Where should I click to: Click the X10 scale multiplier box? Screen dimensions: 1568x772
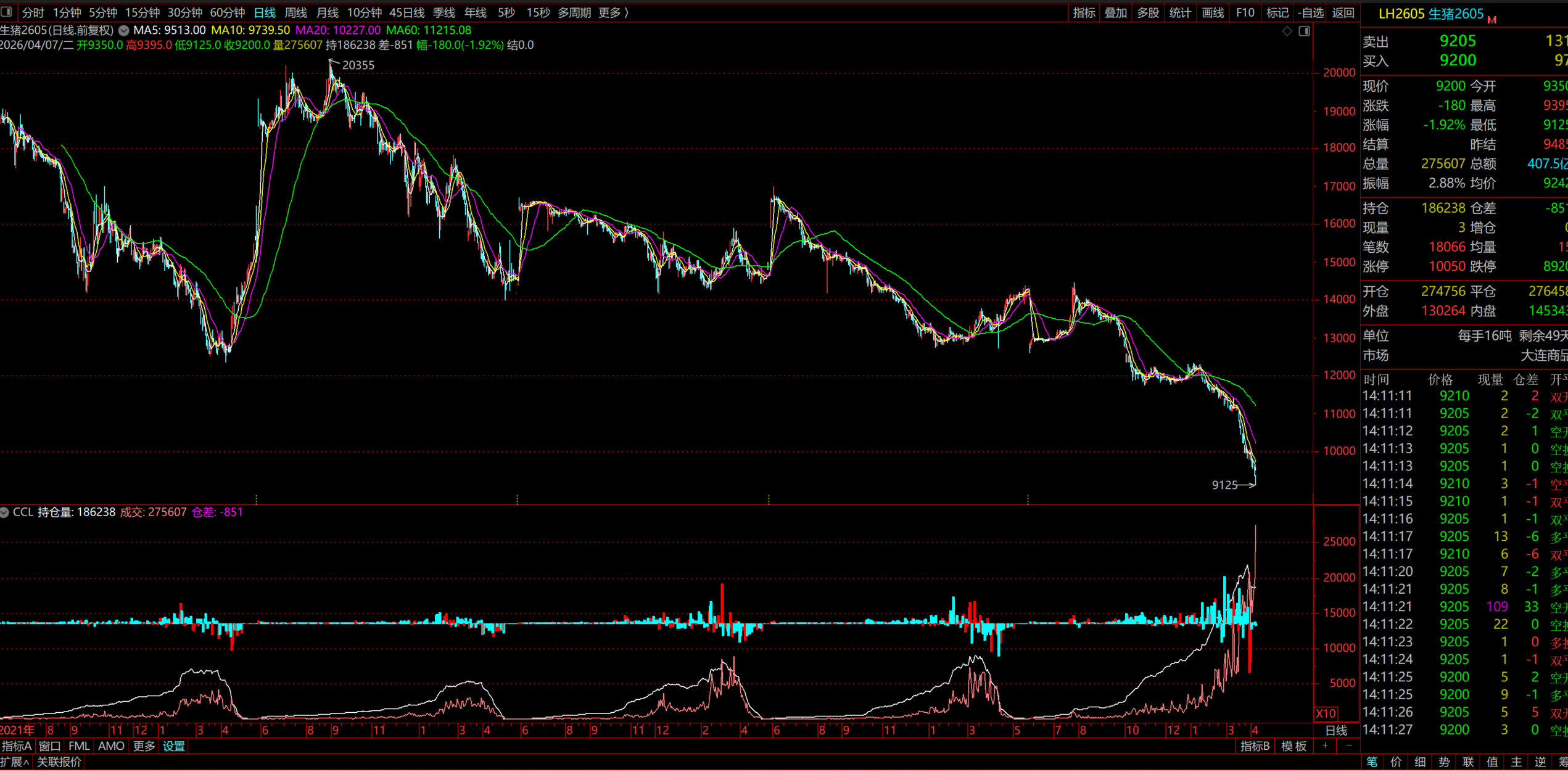(x=1326, y=713)
